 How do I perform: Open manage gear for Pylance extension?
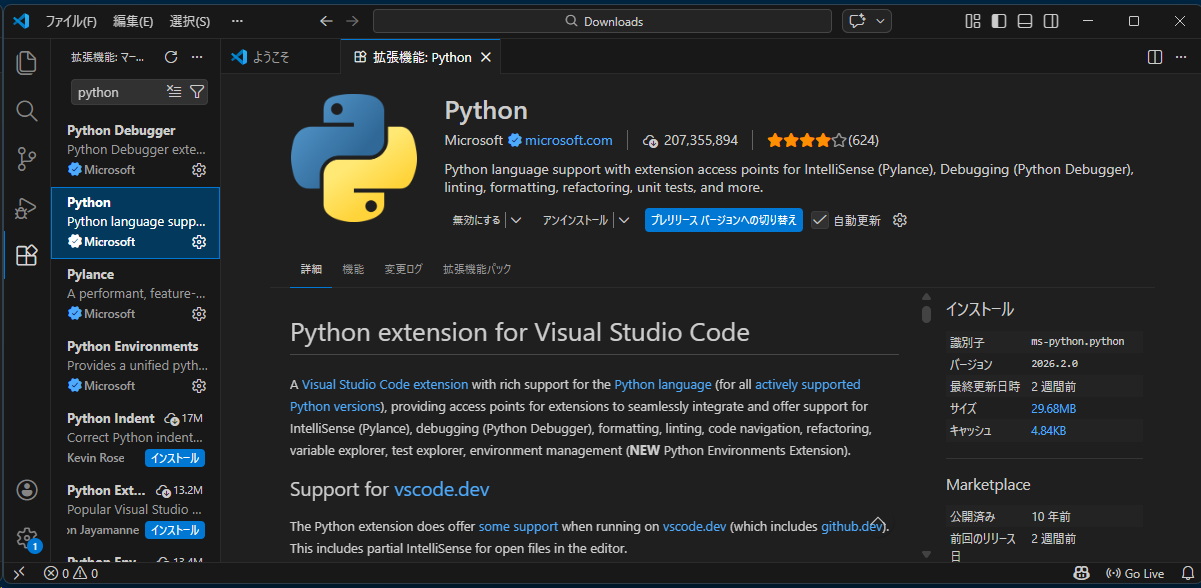(199, 314)
